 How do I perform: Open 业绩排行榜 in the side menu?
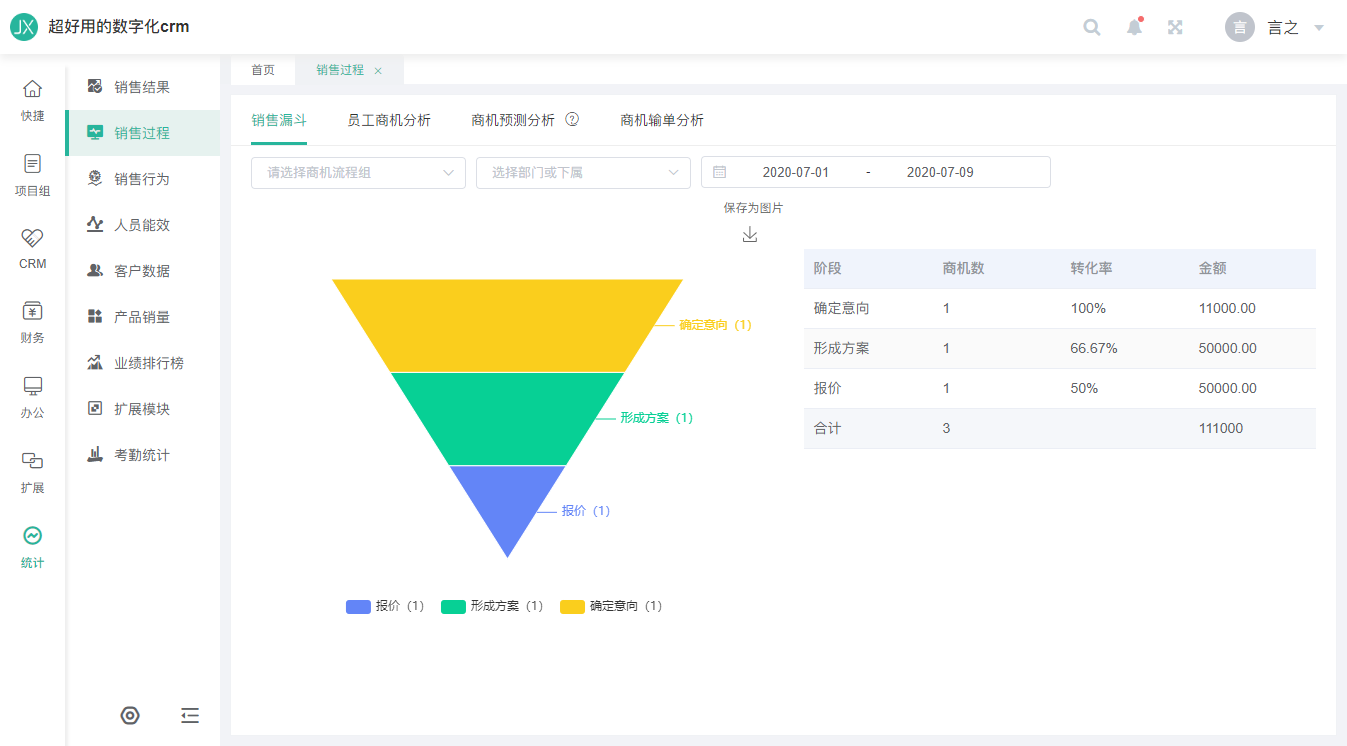point(143,363)
